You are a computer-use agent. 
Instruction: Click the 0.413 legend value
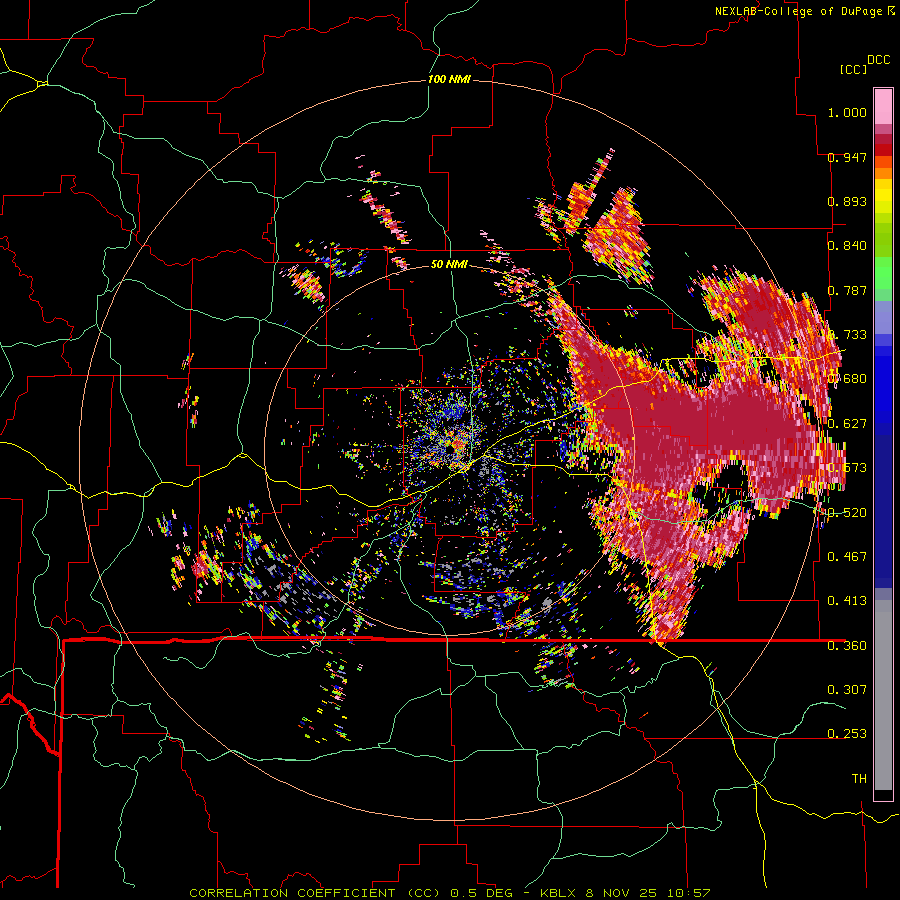847,601
